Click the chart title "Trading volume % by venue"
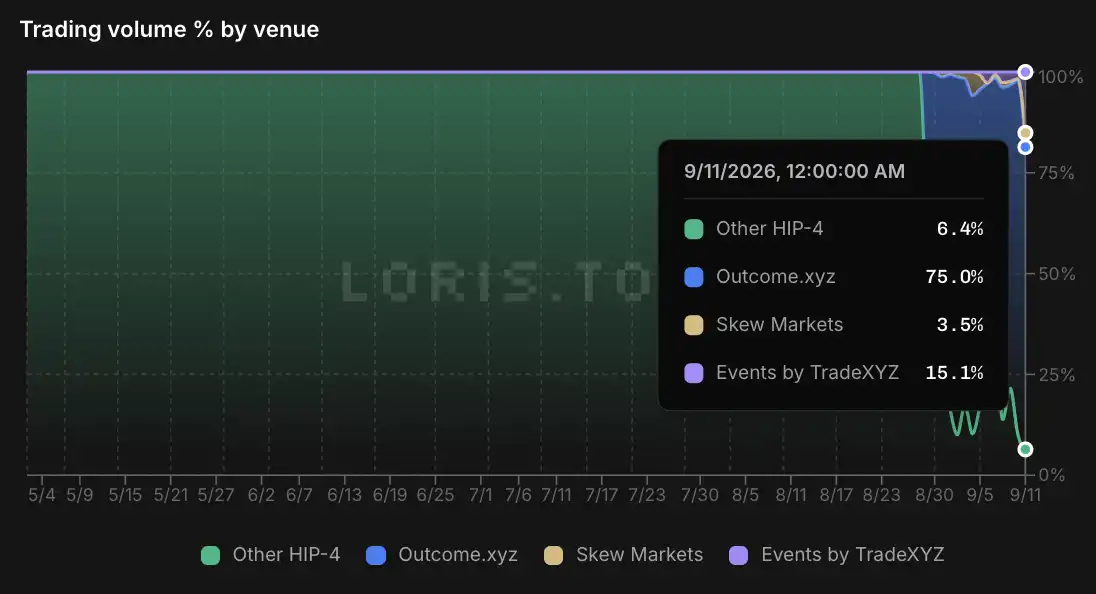 (x=169, y=29)
